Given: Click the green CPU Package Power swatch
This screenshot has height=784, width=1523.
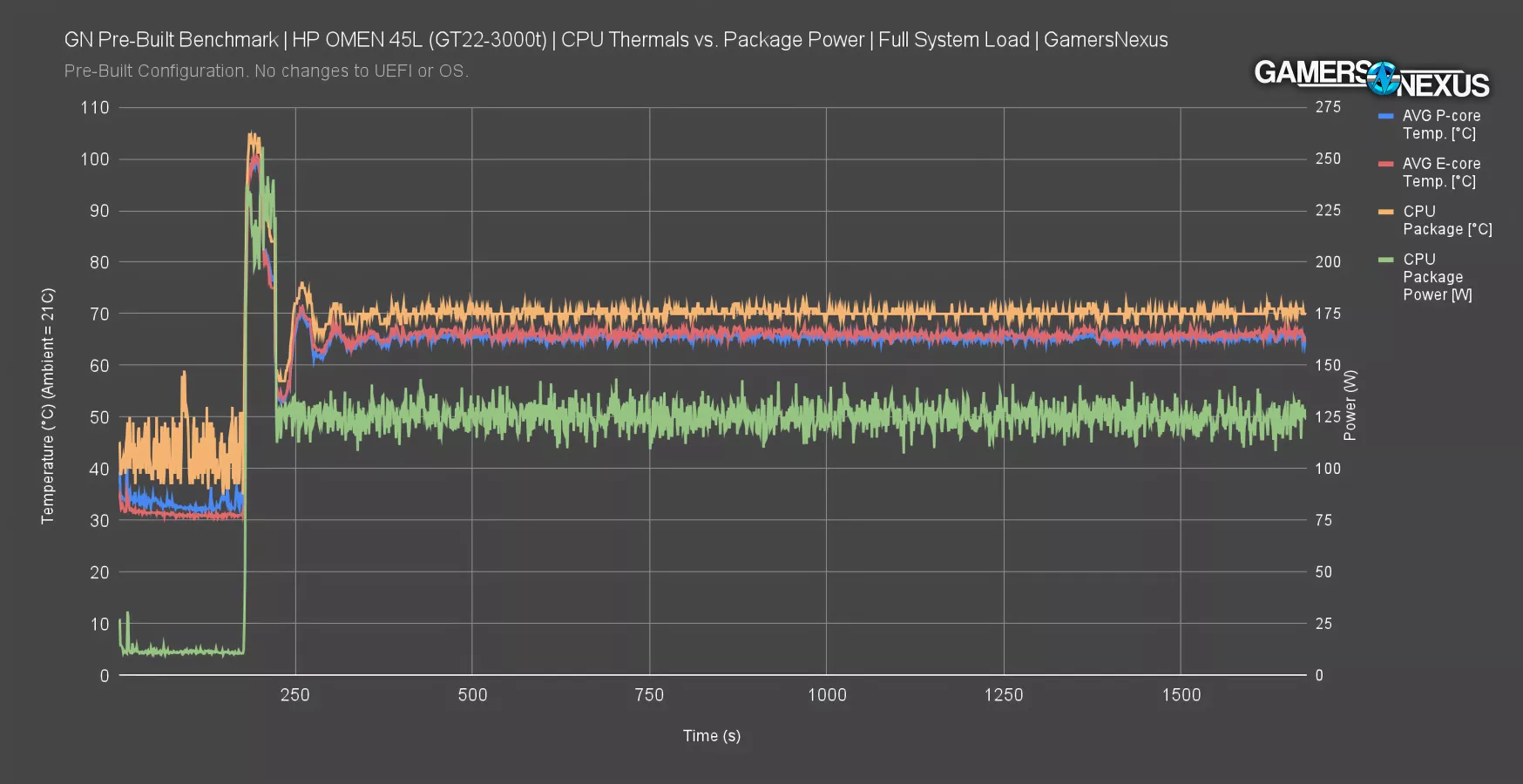Looking at the screenshot, I should [x=1385, y=260].
